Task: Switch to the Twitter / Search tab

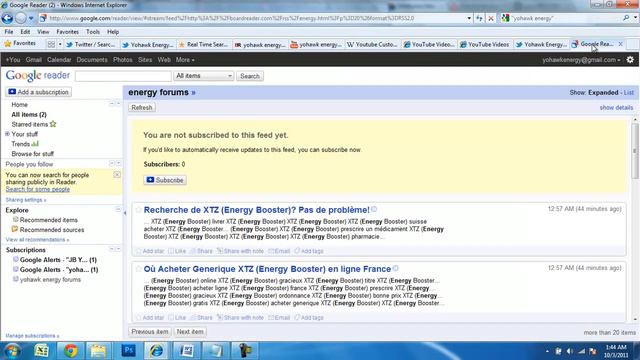Action: (x=91, y=44)
